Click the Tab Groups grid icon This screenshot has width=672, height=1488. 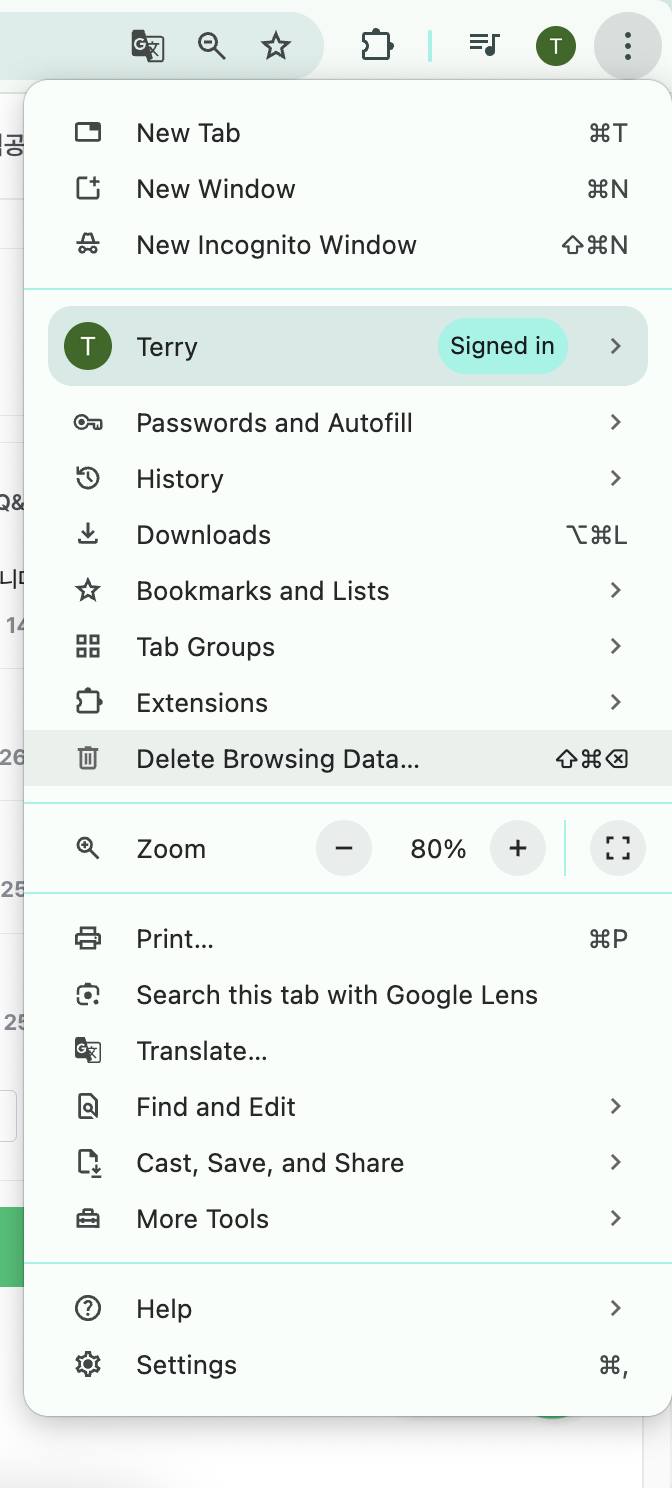coord(88,646)
